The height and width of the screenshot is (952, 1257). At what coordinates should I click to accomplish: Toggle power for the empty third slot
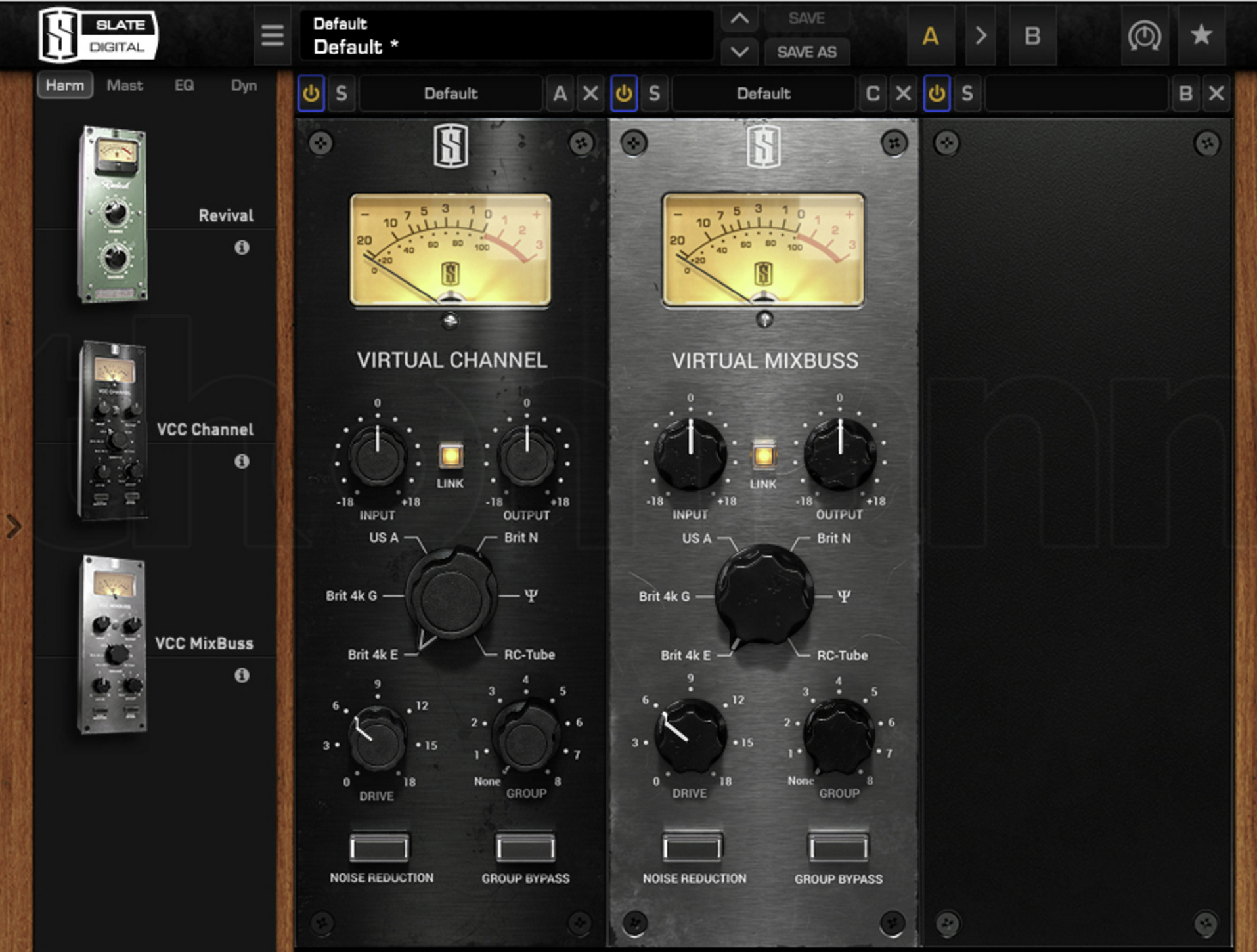937,93
